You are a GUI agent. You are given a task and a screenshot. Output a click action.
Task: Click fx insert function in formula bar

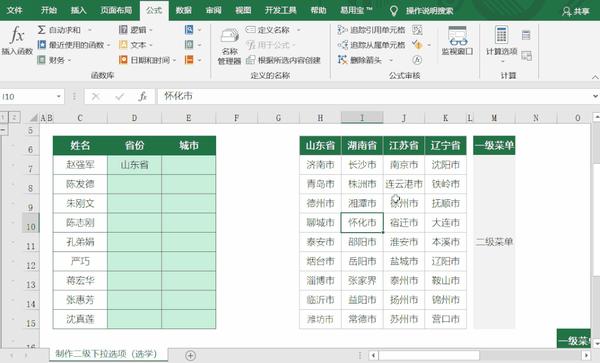tap(143, 96)
